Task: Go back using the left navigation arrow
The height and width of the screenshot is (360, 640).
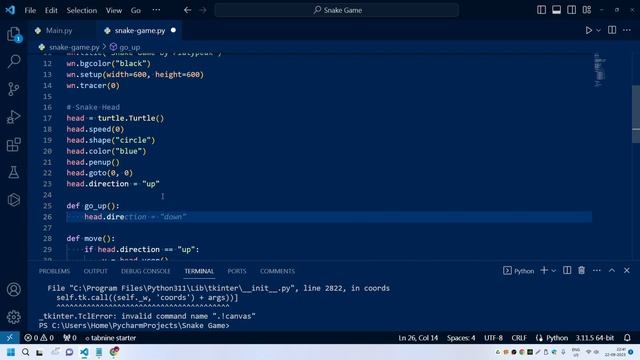Action: coord(187,10)
